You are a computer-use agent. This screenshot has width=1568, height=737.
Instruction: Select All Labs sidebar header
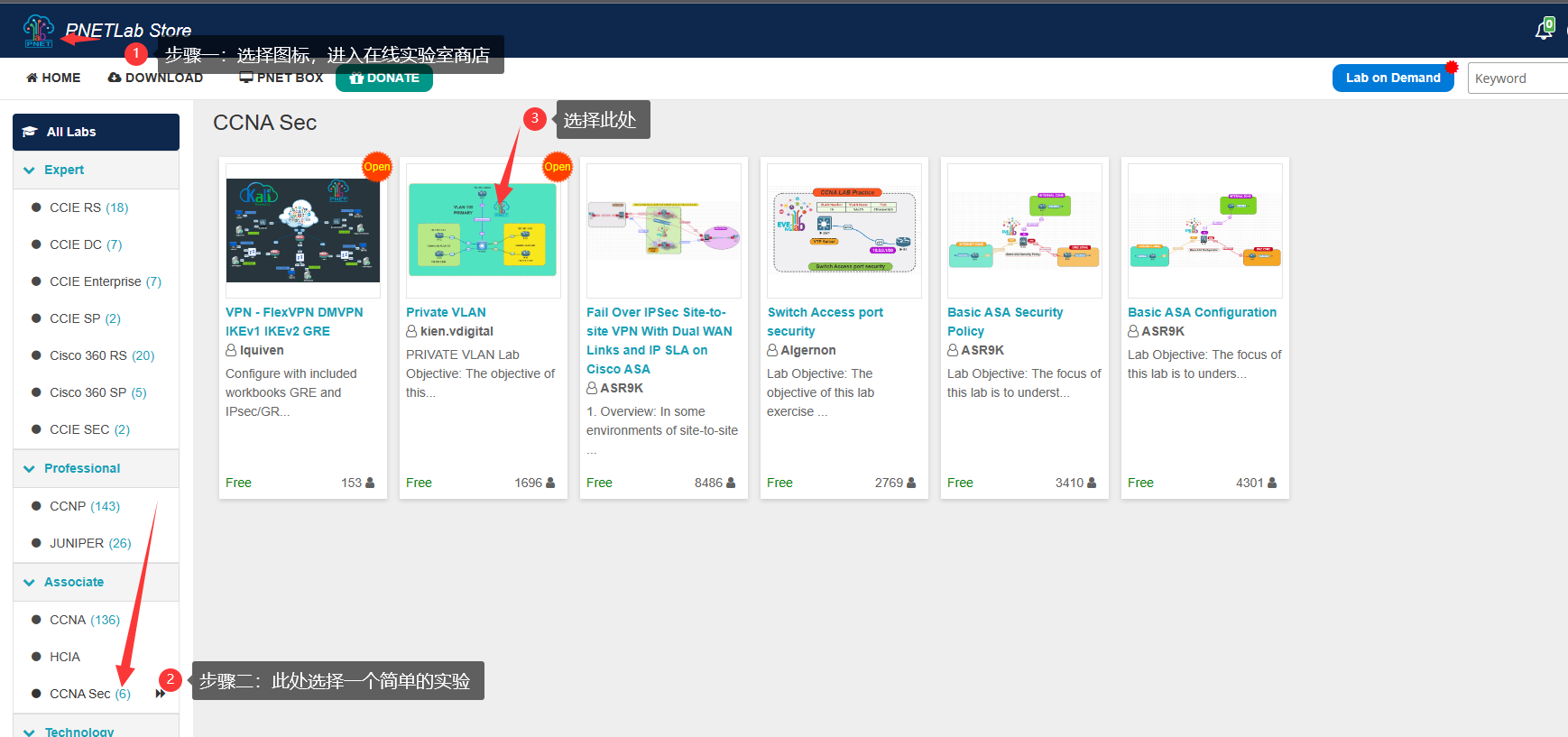coord(96,132)
